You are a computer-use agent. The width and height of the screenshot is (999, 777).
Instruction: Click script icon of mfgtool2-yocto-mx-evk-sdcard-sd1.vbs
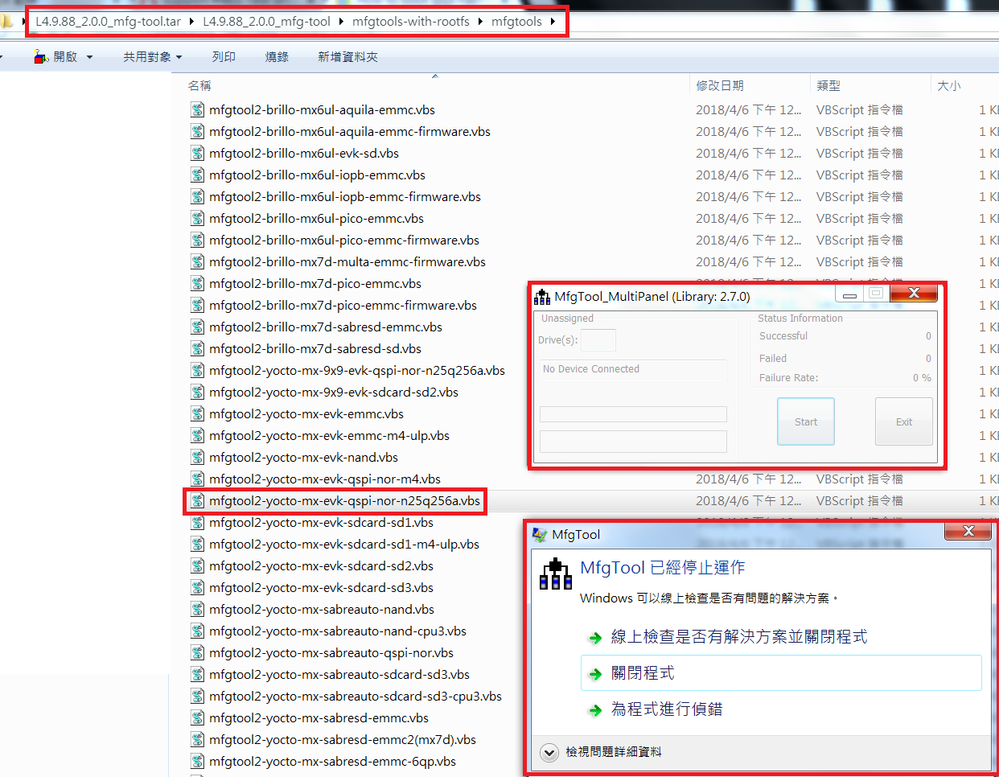[x=198, y=522]
